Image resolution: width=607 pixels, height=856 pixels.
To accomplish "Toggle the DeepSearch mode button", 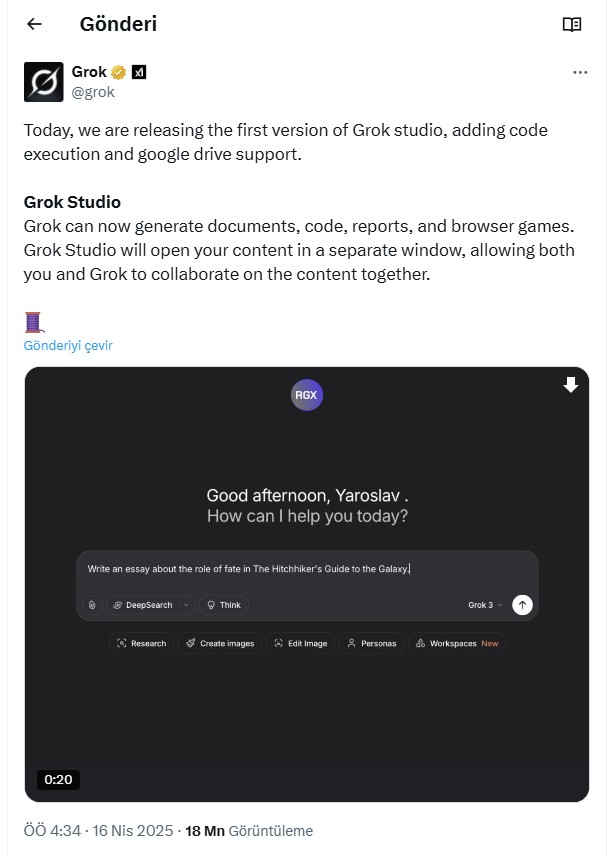I will click(143, 605).
